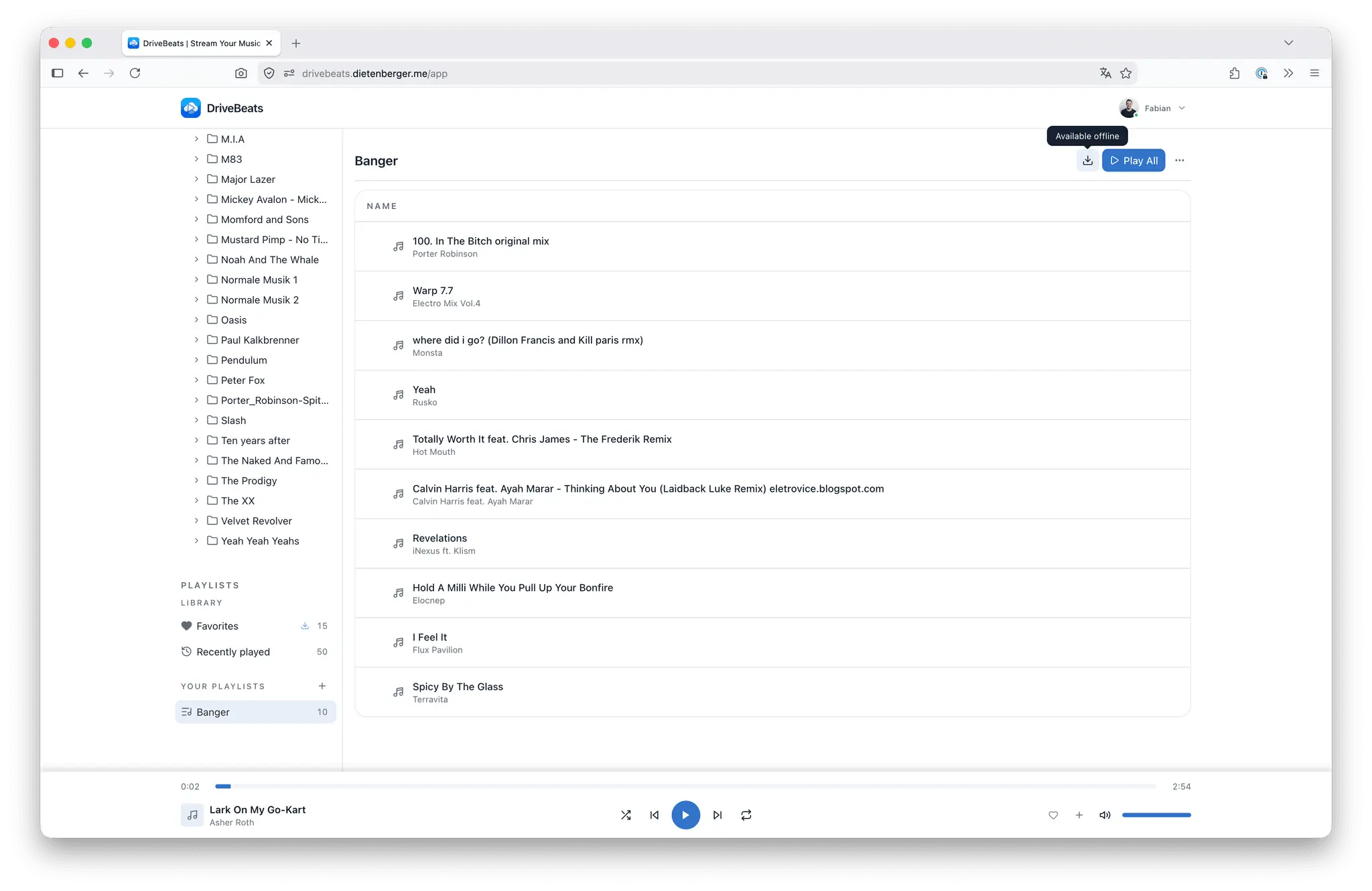Play the Yeah track by Rusko
This screenshot has height=891, width=1372.
(772, 395)
